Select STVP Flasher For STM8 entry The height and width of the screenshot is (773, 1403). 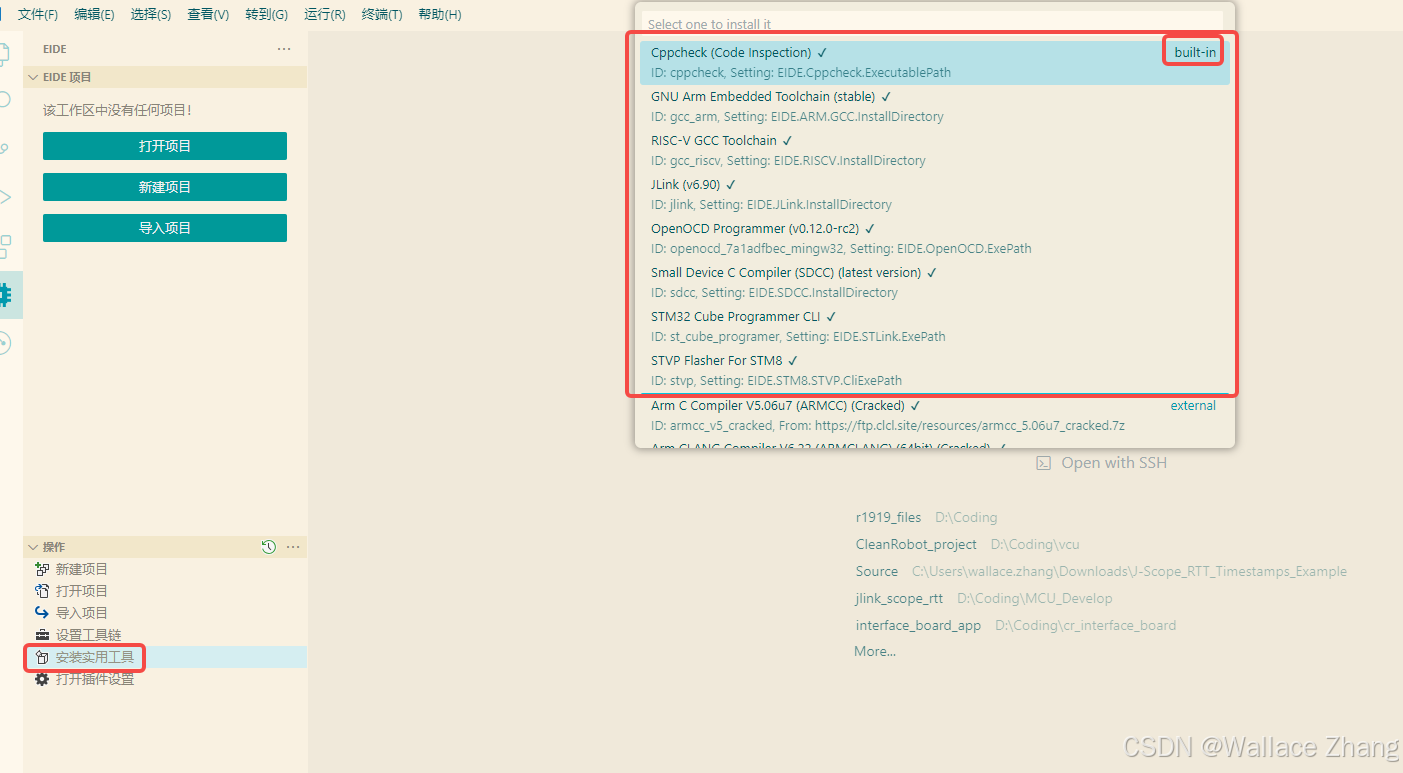point(935,370)
